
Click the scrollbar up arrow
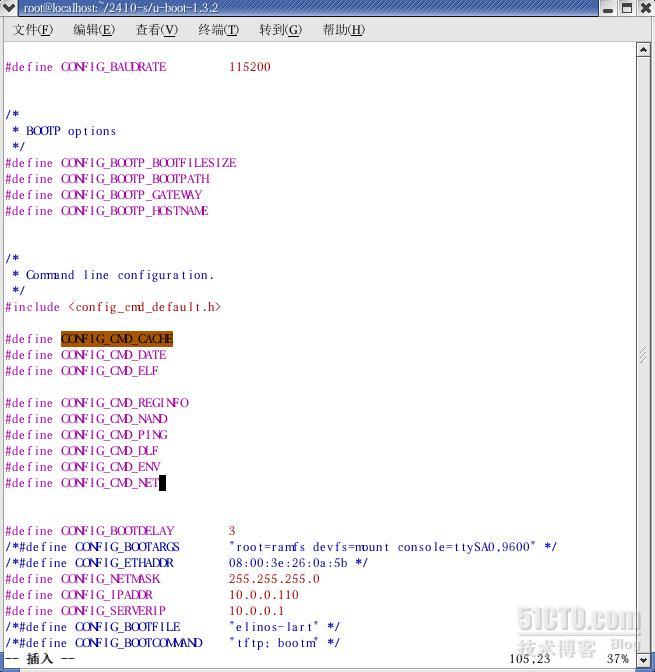[643, 50]
